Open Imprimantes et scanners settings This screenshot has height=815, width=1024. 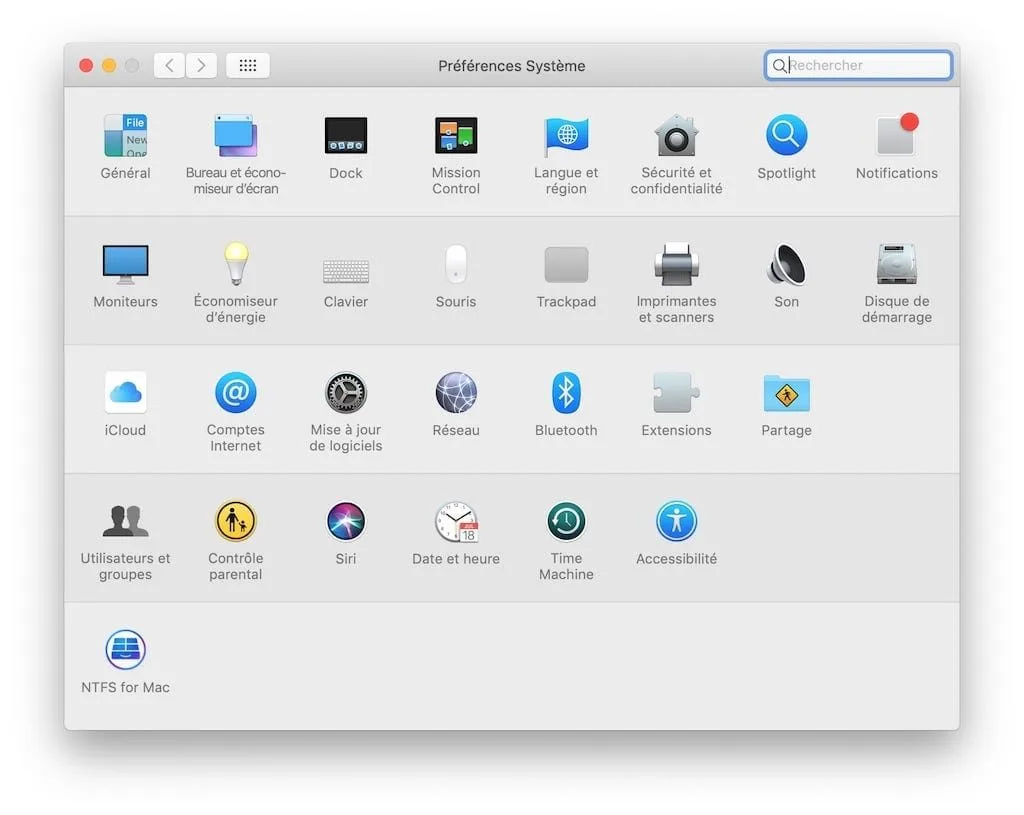(x=676, y=263)
